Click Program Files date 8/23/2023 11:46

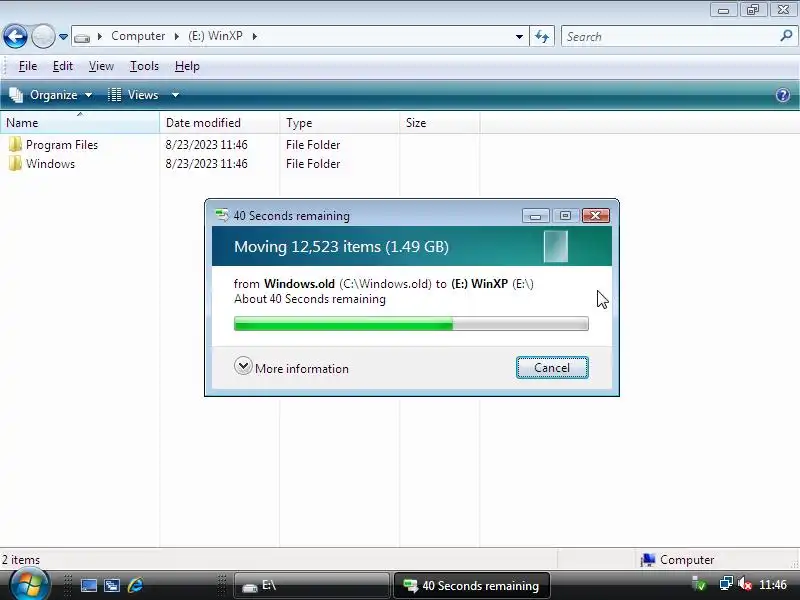(207, 145)
